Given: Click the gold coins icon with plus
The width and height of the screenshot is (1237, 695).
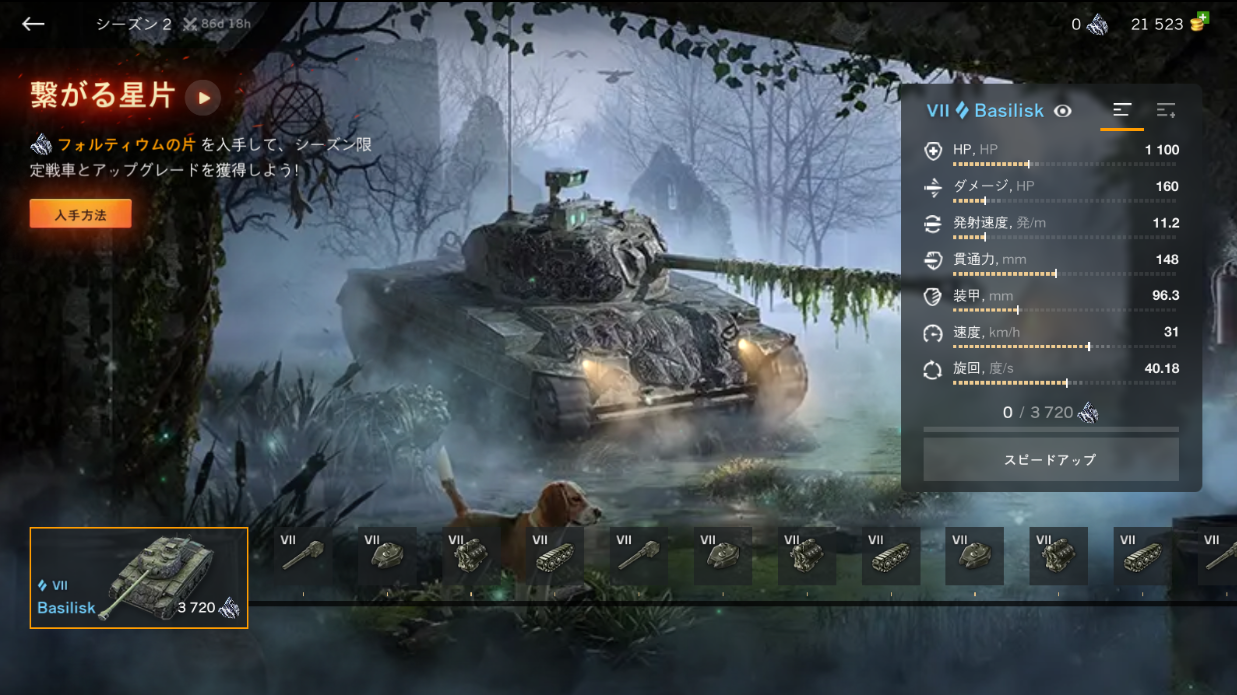Looking at the screenshot, I should coord(1199,23).
